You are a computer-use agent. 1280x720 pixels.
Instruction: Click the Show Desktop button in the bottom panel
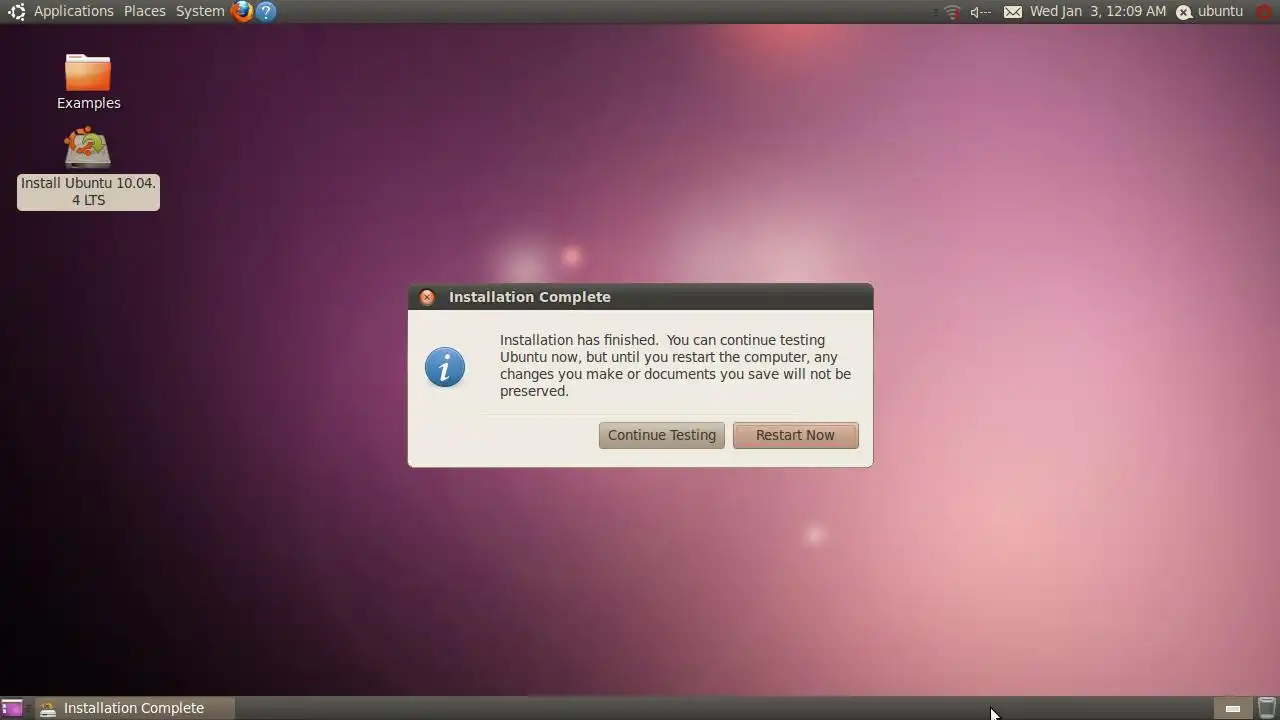[x=12, y=708]
